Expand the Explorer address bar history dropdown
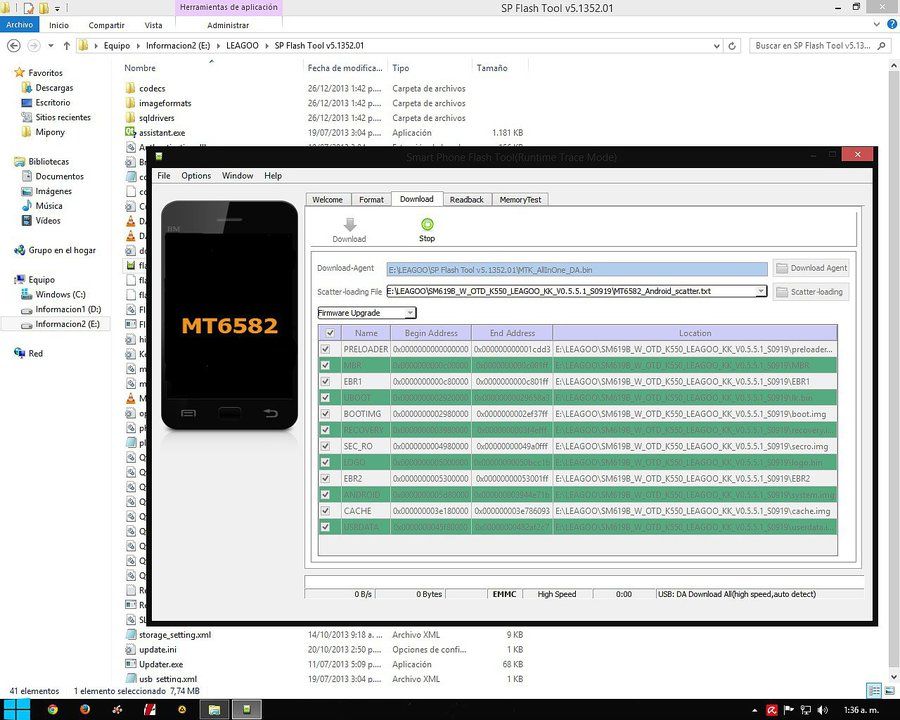 (716, 46)
